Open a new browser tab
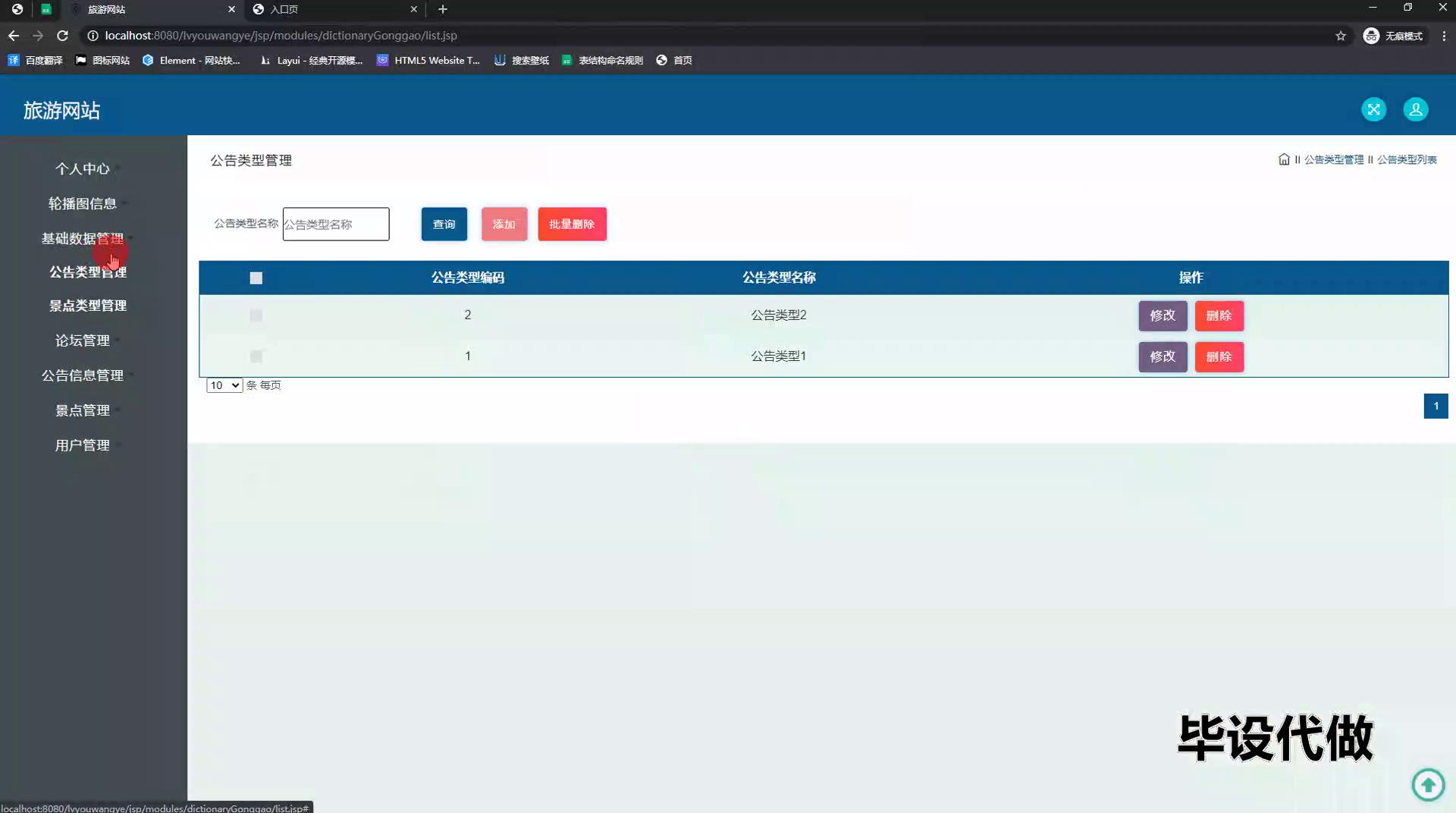The image size is (1456, 813). [x=443, y=9]
